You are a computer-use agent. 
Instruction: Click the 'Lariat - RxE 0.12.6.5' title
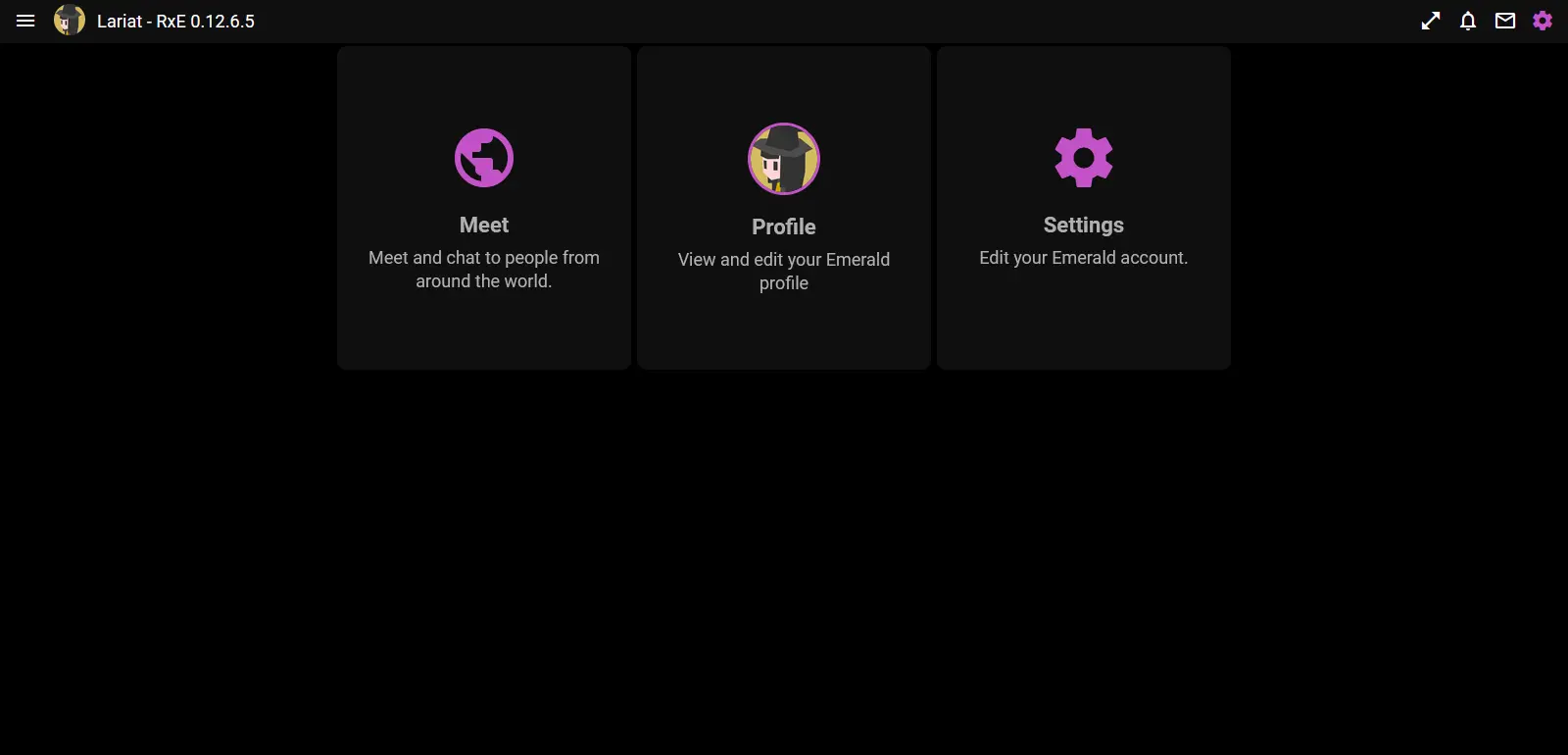point(175,22)
